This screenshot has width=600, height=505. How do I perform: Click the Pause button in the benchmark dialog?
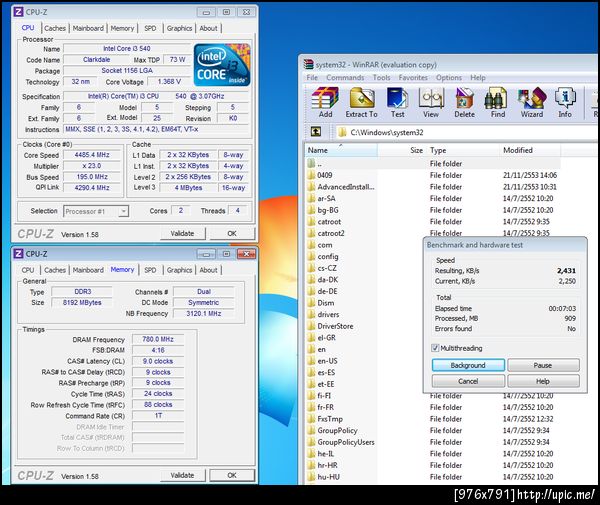tap(543, 365)
